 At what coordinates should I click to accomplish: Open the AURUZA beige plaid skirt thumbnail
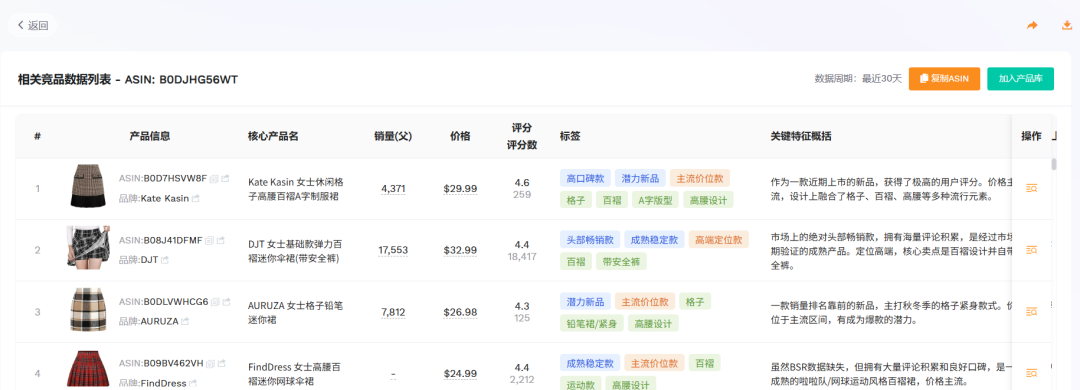point(87,309)
